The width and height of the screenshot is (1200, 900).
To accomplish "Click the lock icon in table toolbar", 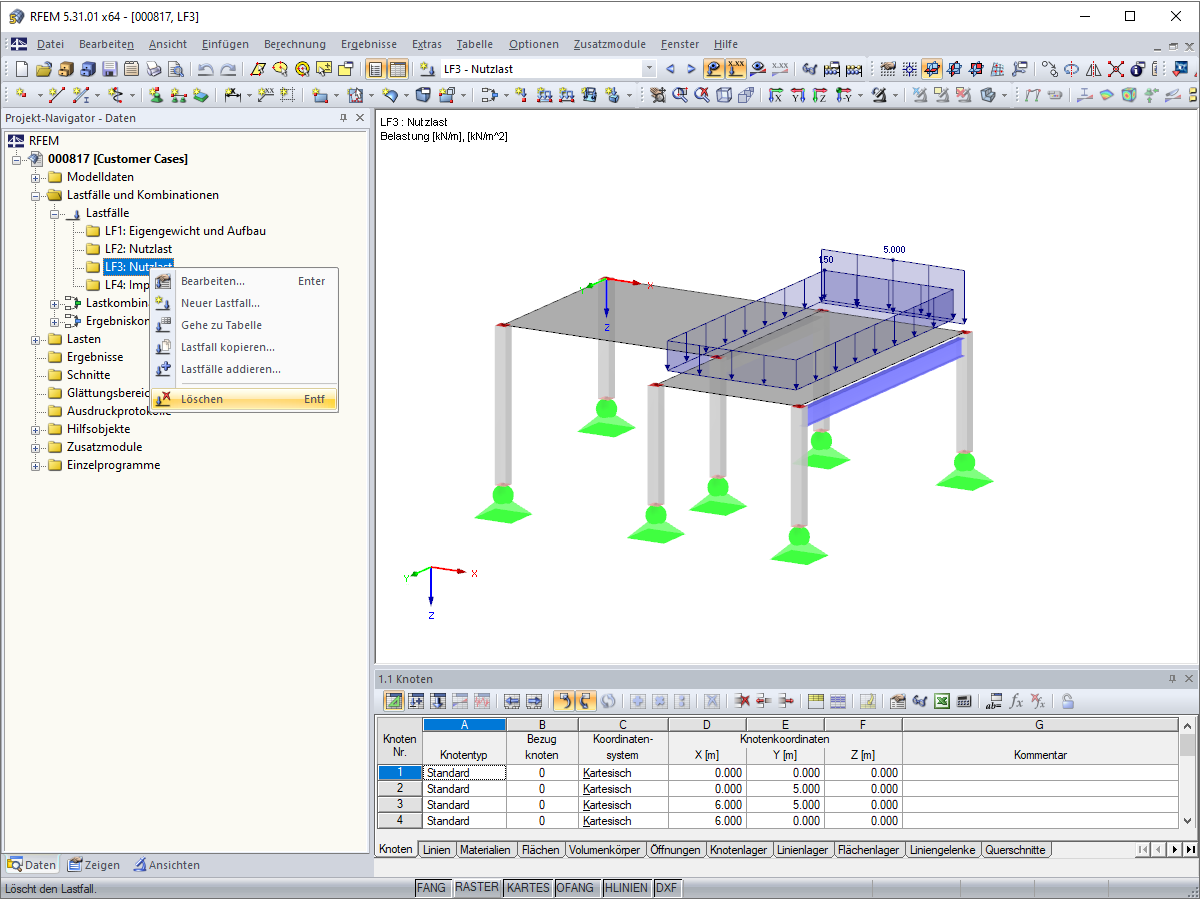I will pos(1068,701).
